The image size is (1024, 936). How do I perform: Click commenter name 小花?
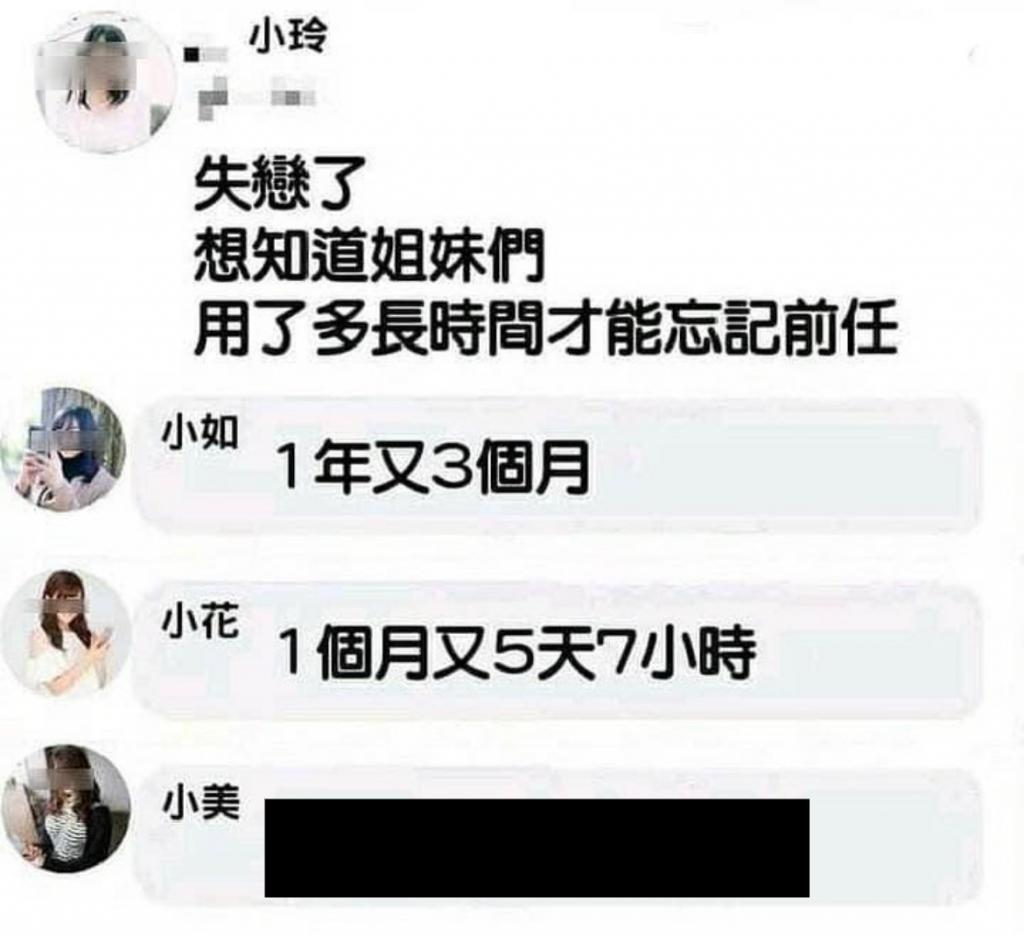pyautogui.click(x=200, y=622)
